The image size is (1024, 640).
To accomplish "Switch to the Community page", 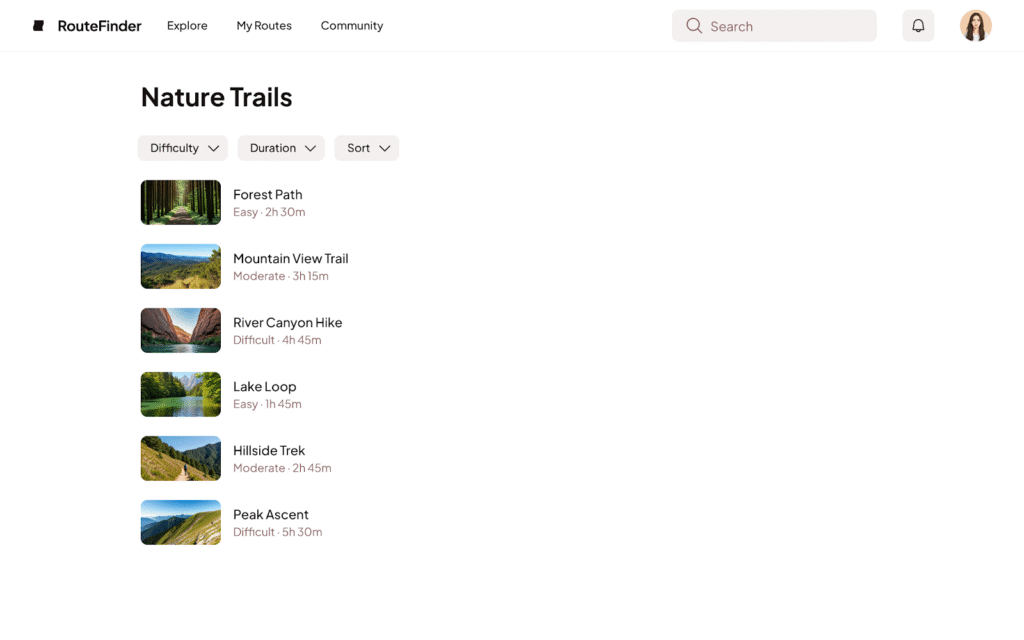I will pyautogui.click(x=352, y=26).
